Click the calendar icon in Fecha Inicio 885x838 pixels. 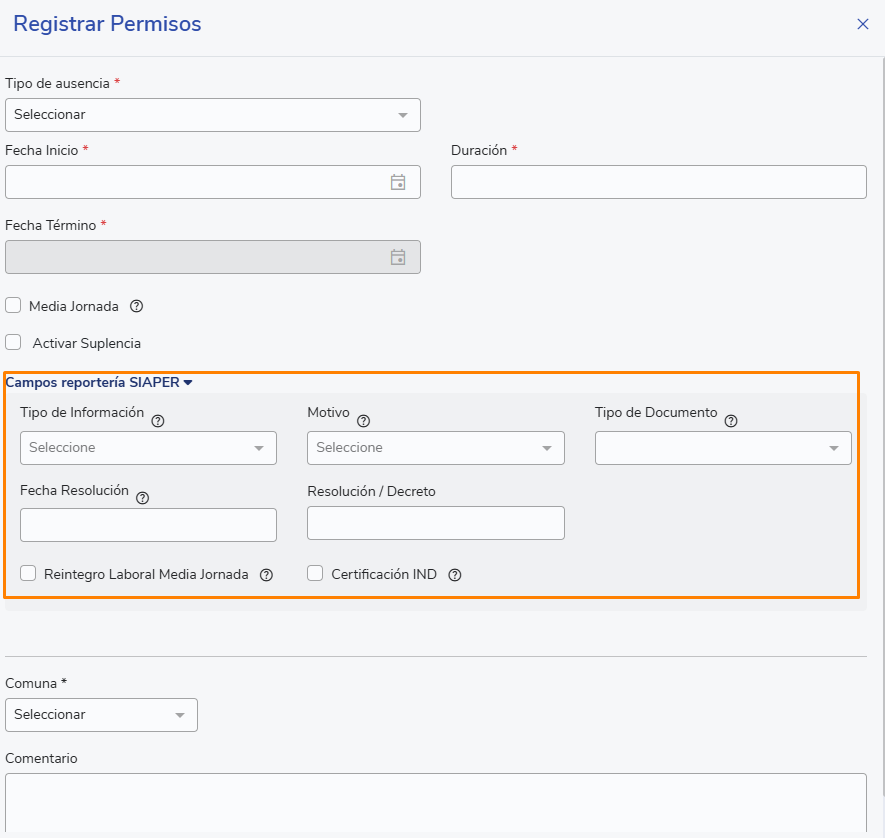pos(398,182)
